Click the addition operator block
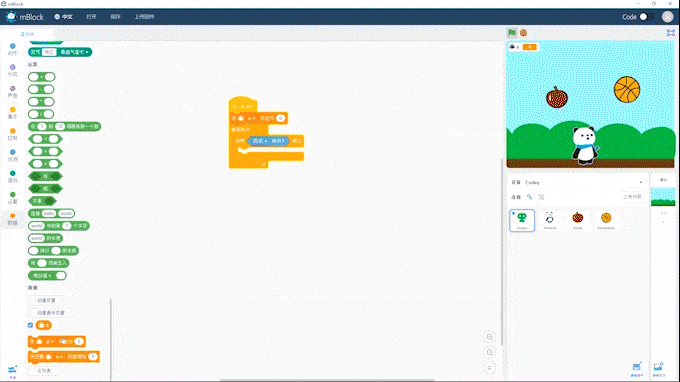Image resolution: width=680 pixels, height=382 pixels. click(x=42, y=77)
